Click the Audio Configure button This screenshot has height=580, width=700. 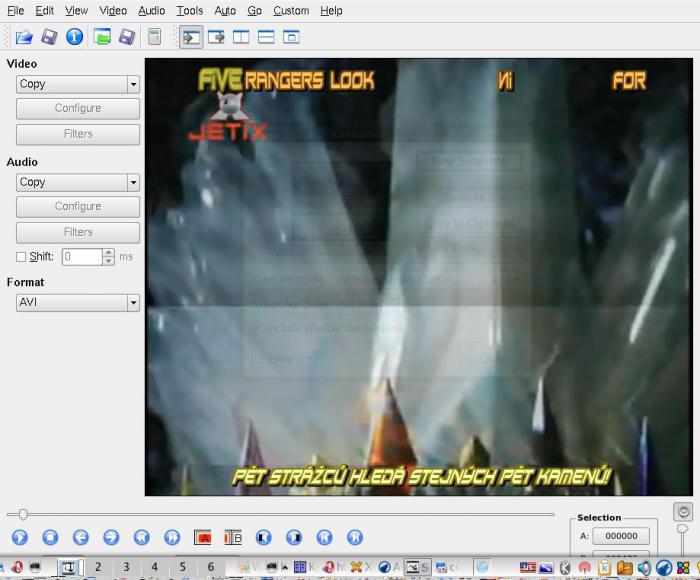click(x=78, y=207)
